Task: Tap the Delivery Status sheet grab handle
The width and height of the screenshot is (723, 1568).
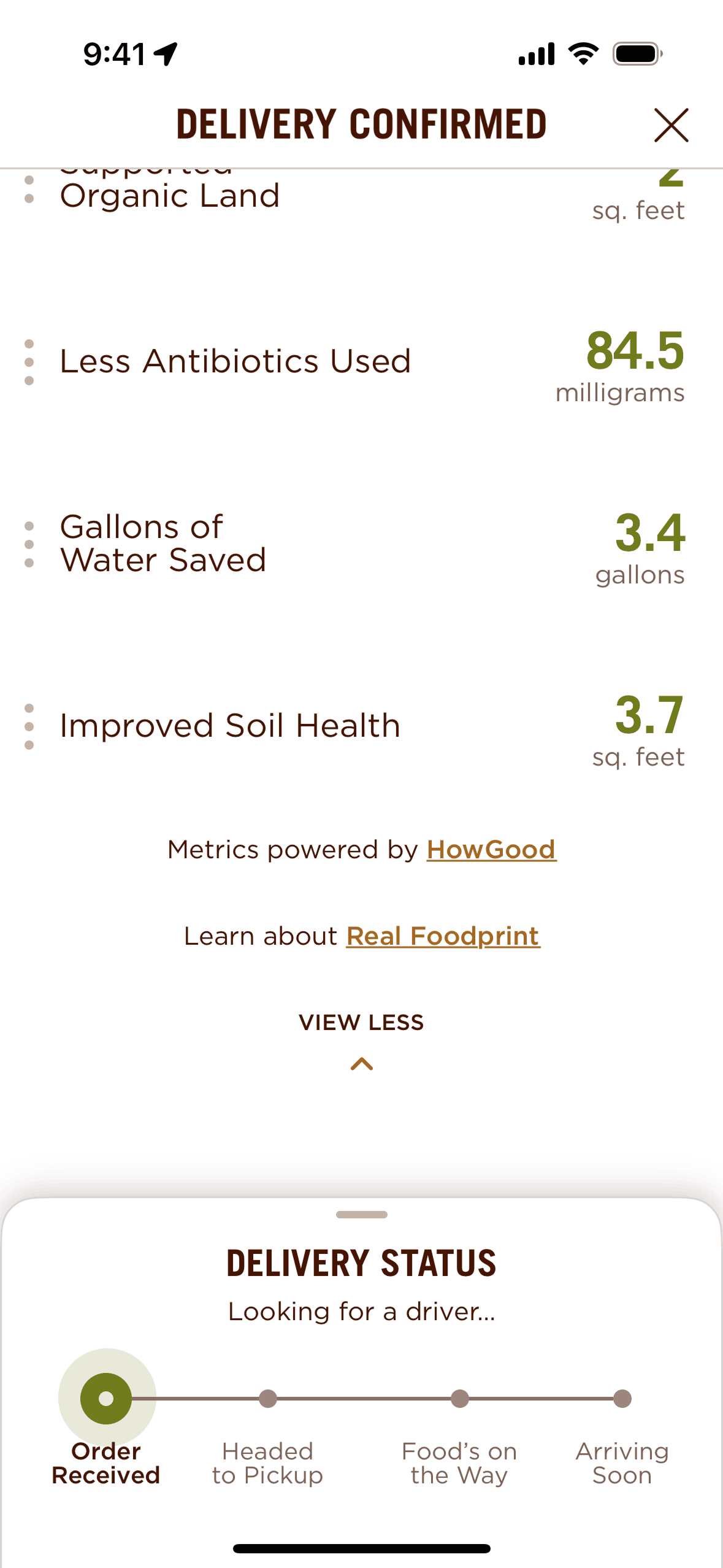Action: 362,1215
